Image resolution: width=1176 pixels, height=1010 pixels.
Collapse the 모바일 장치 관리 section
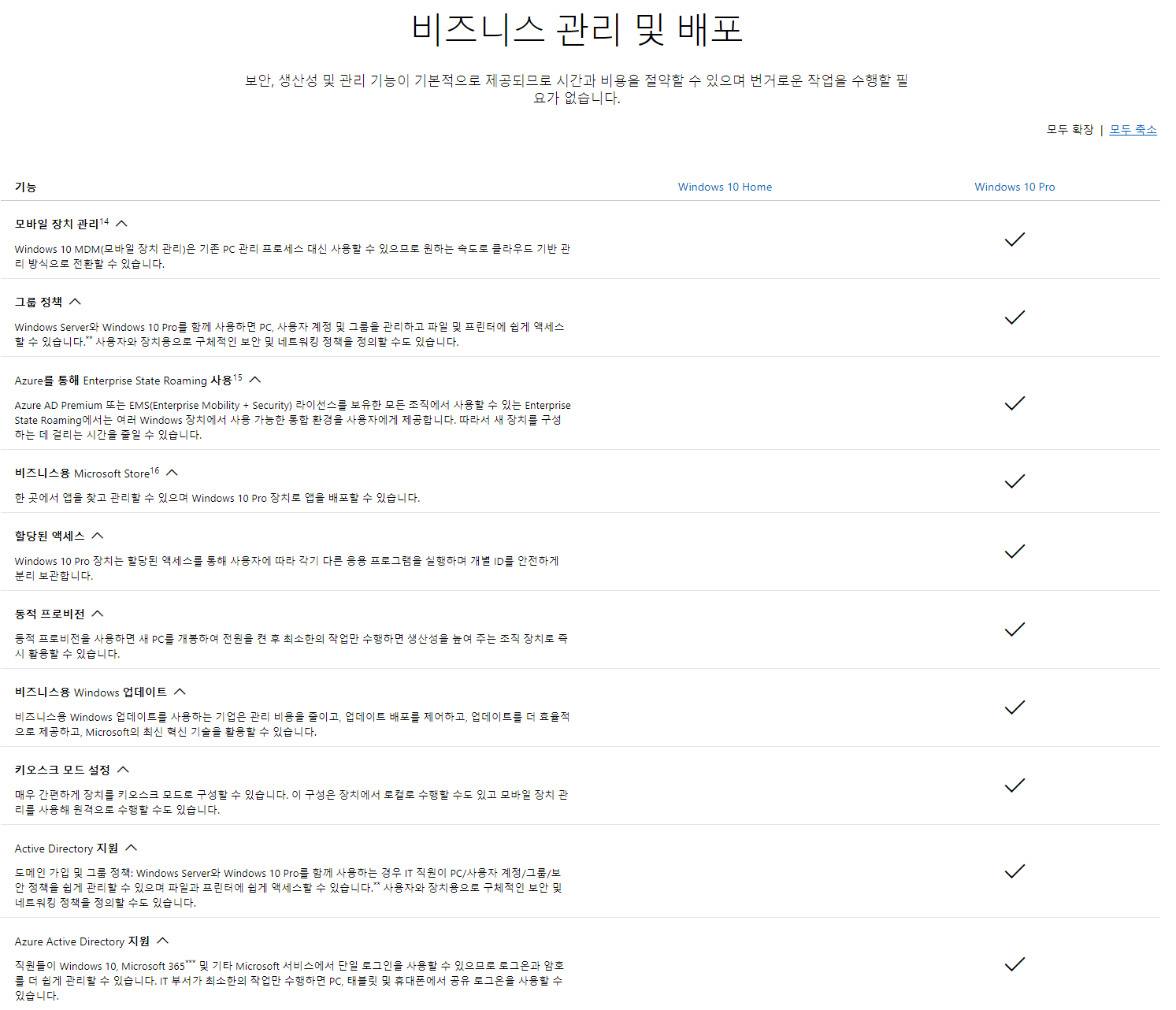click(121, 223)
